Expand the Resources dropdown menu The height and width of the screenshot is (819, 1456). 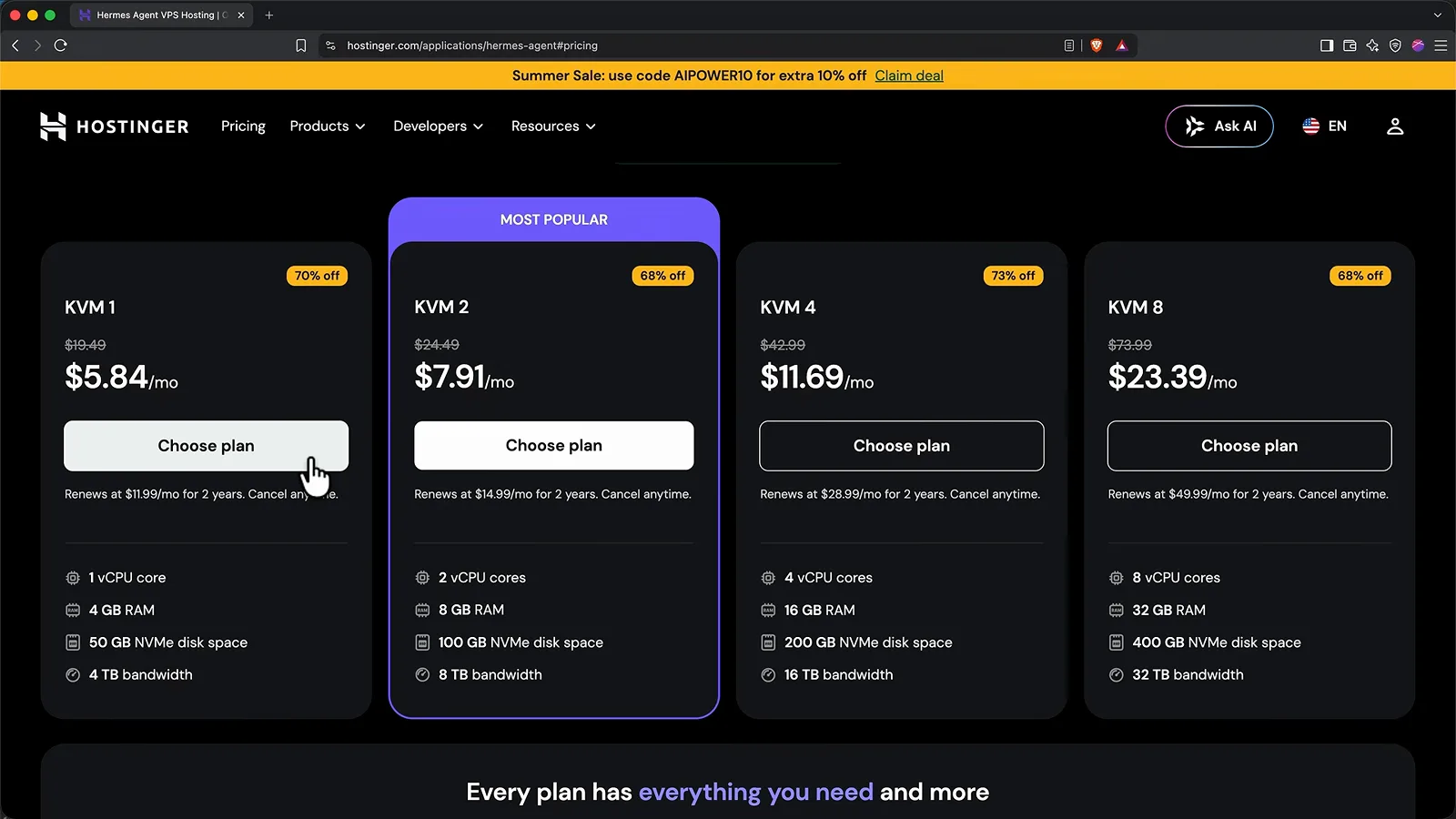[553, 126]
